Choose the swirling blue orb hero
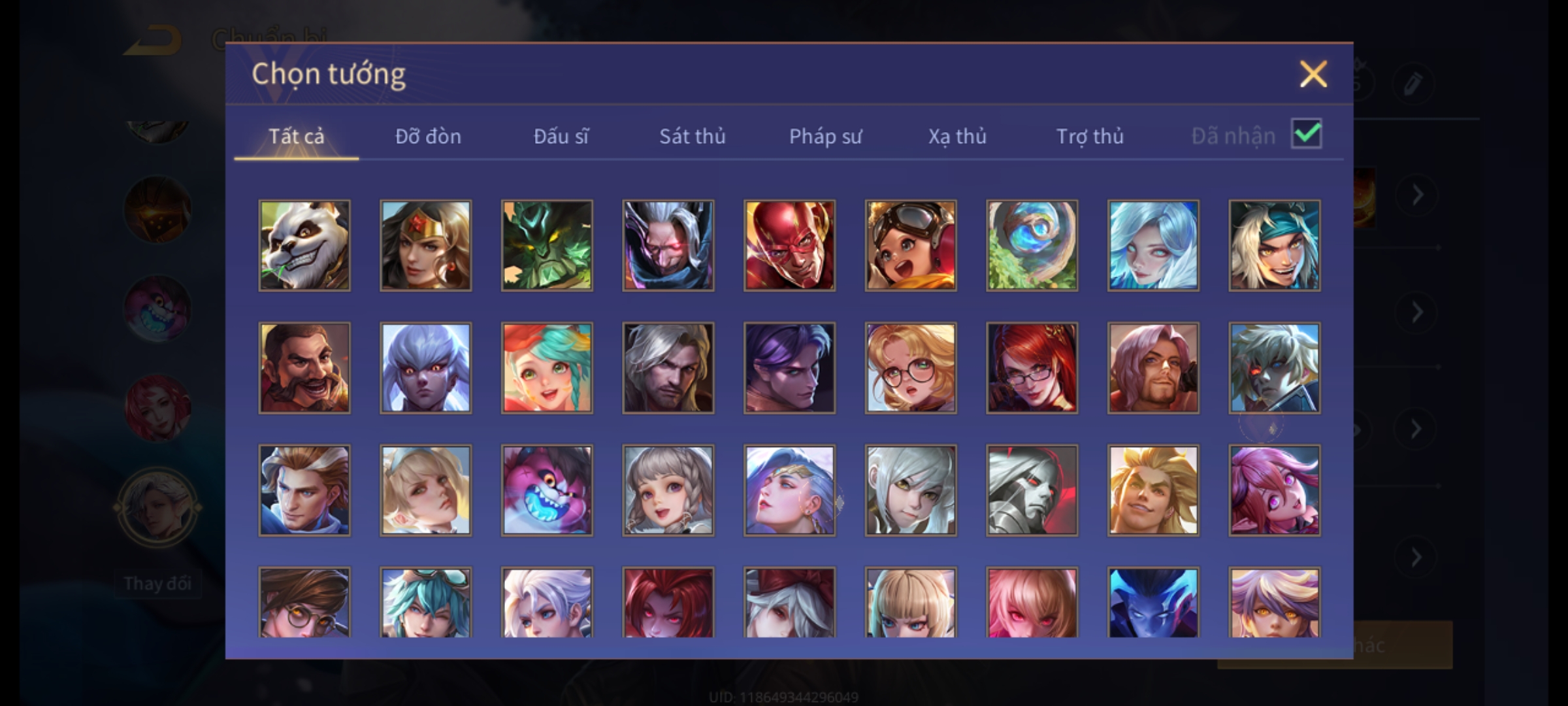The width and height of the screenshot is (1568, 706). pyautogui.click(x=1032, y=245)
